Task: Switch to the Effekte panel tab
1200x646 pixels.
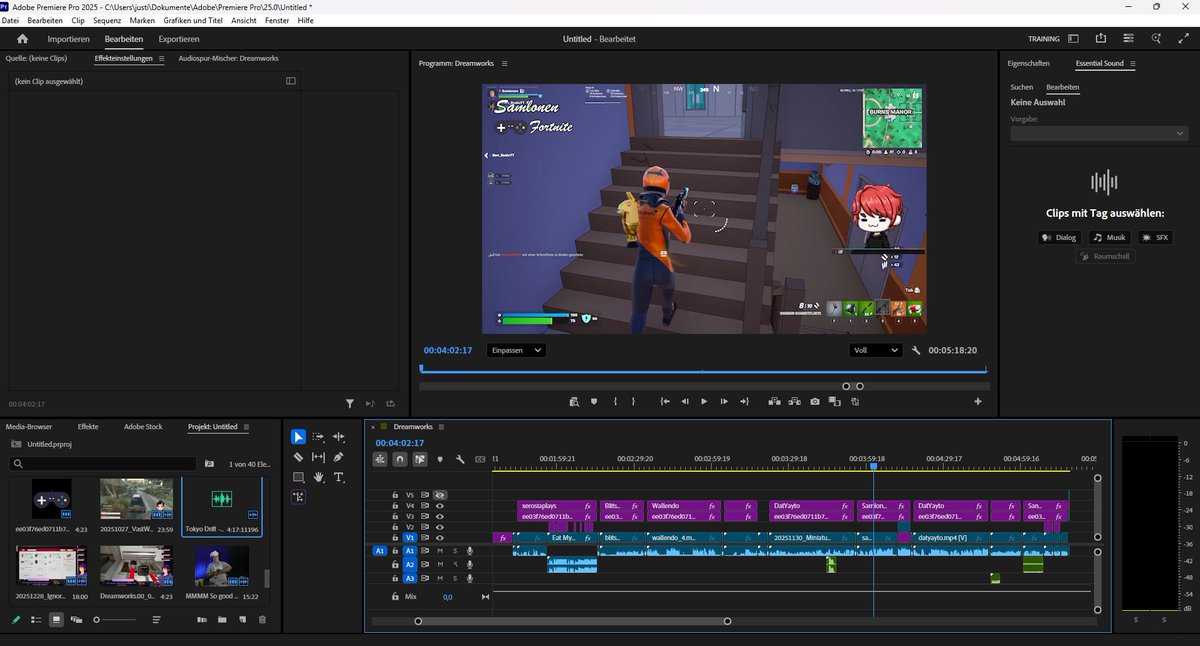Action: (x=88, y=427)
